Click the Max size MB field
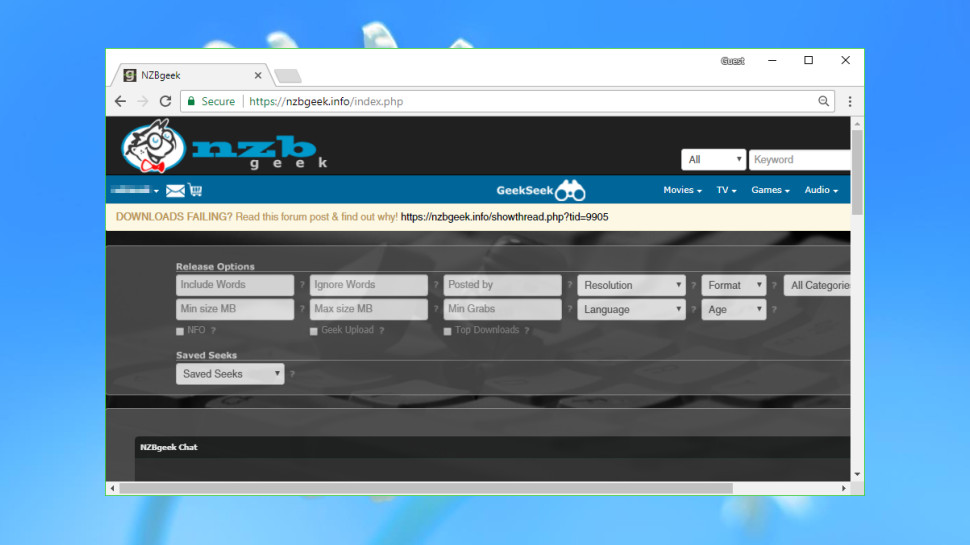This screenshot has height=545, width=970. tap(369, 309)
